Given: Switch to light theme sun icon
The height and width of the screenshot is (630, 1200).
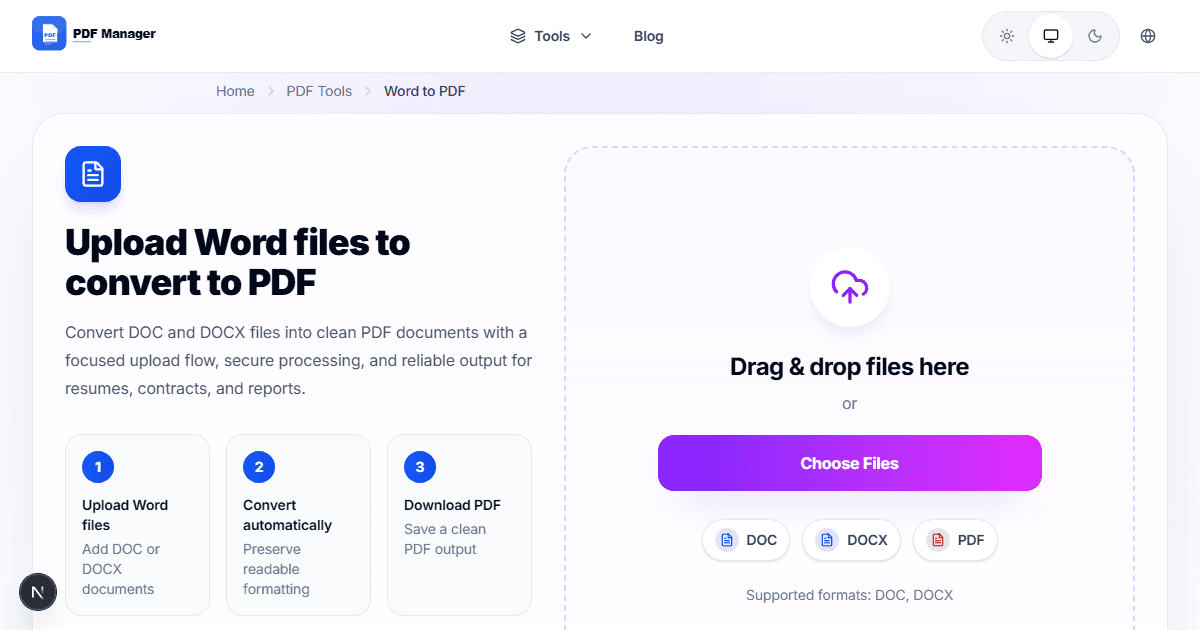Looking at the screenshot, I should 1007,36.
